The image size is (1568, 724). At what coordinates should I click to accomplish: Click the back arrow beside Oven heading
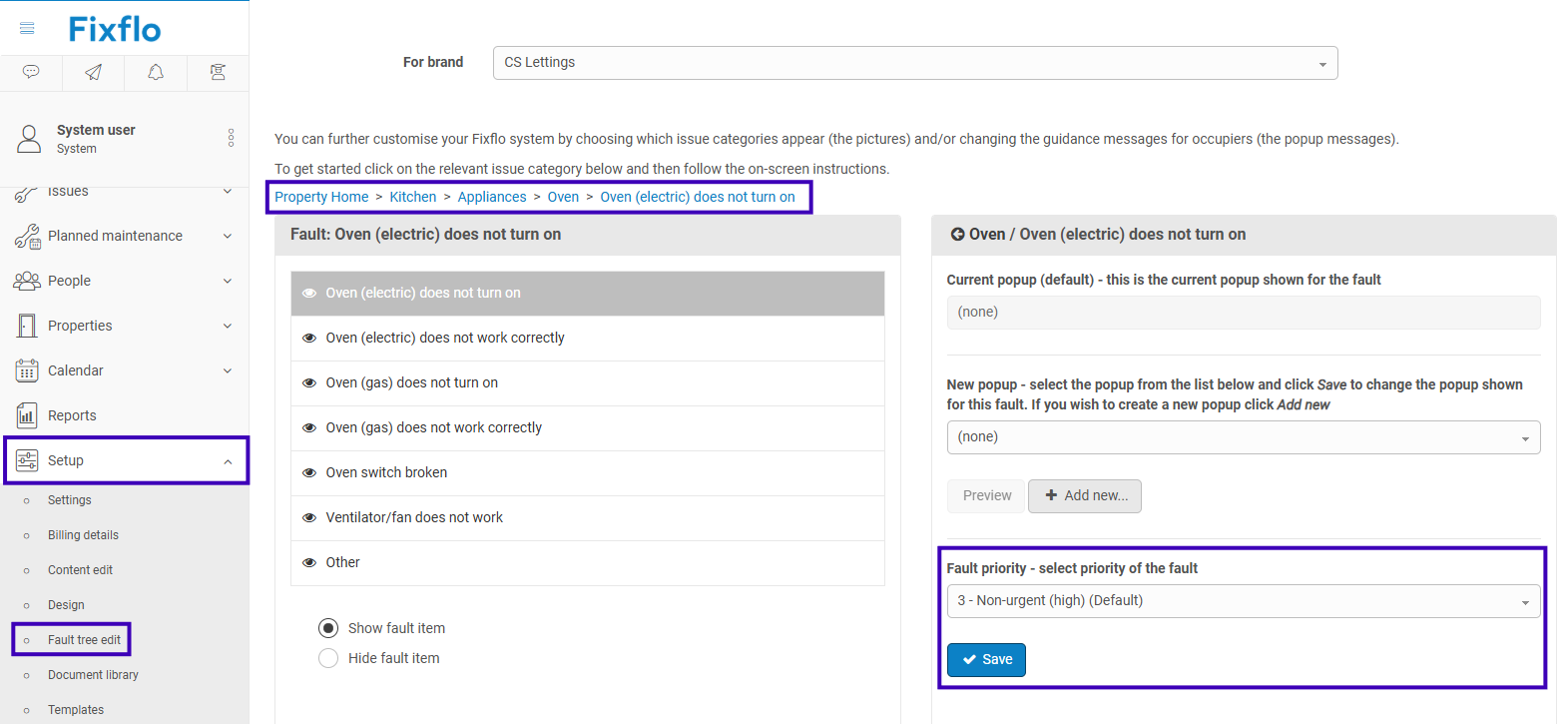click(x=957, y=234)
